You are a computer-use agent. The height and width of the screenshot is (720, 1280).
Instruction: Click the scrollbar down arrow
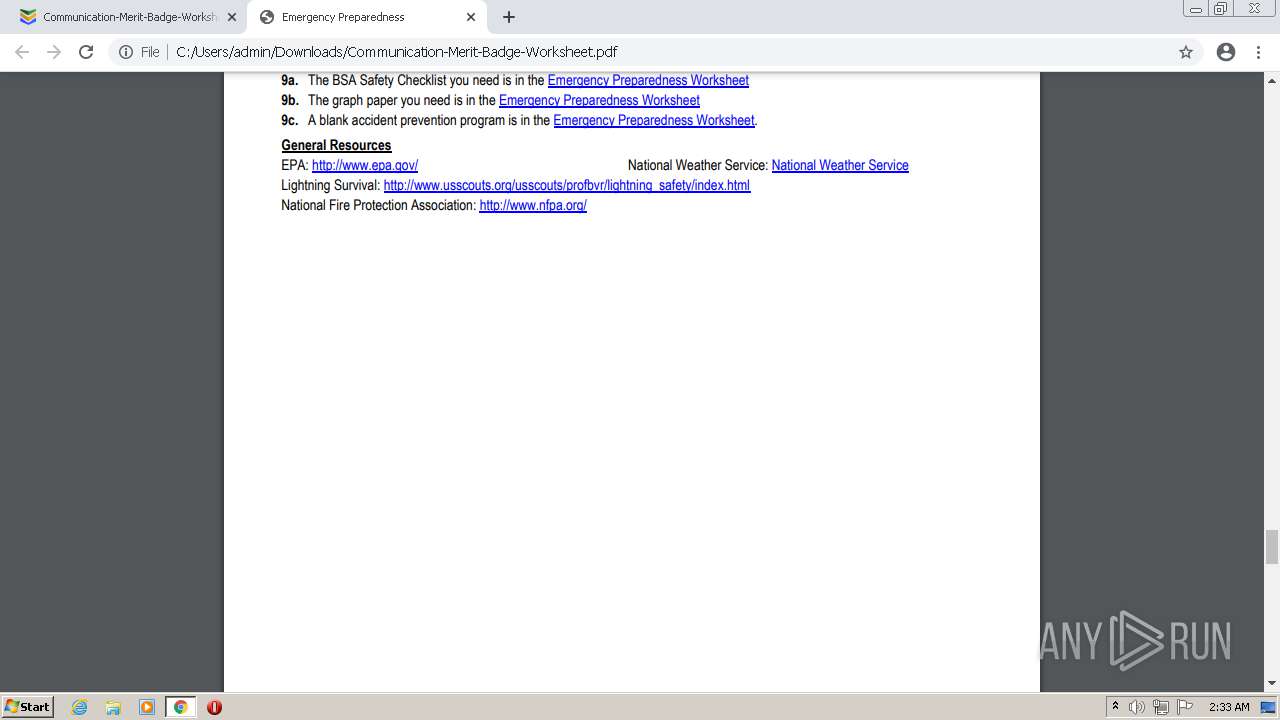coord(1272,684)
